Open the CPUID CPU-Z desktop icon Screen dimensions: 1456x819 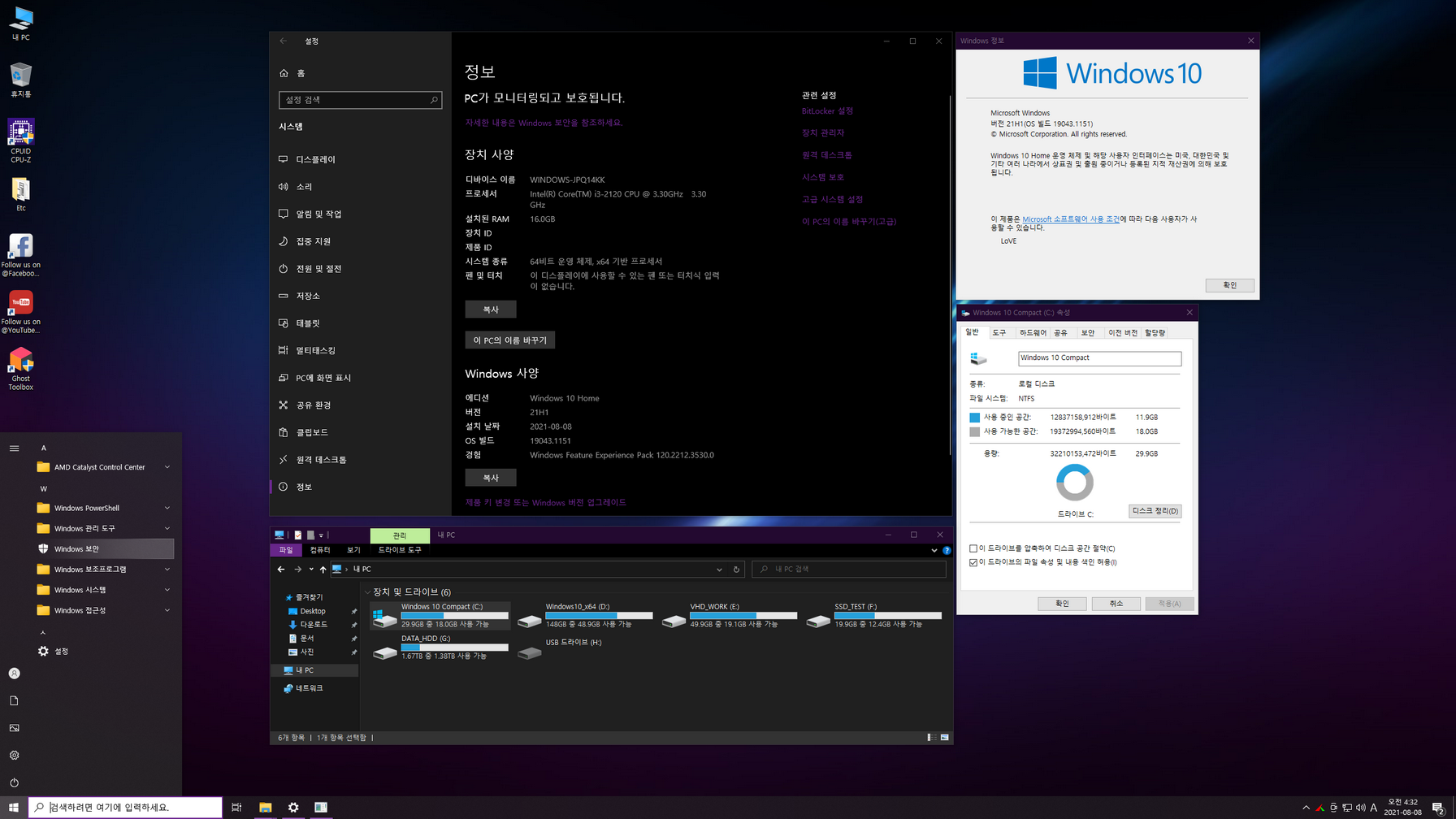click(20, 140)
